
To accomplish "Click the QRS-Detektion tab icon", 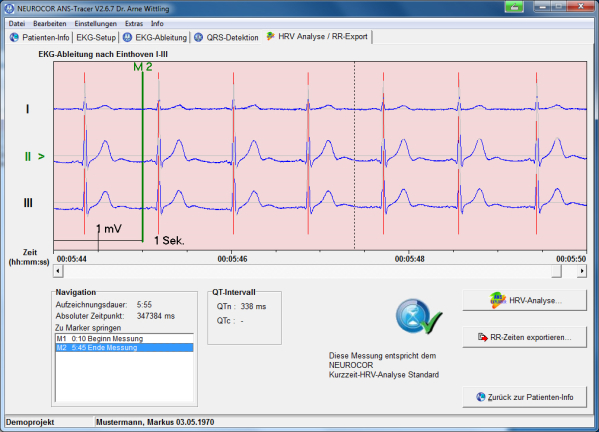I will pyautogui.click(x=198, y=37).
